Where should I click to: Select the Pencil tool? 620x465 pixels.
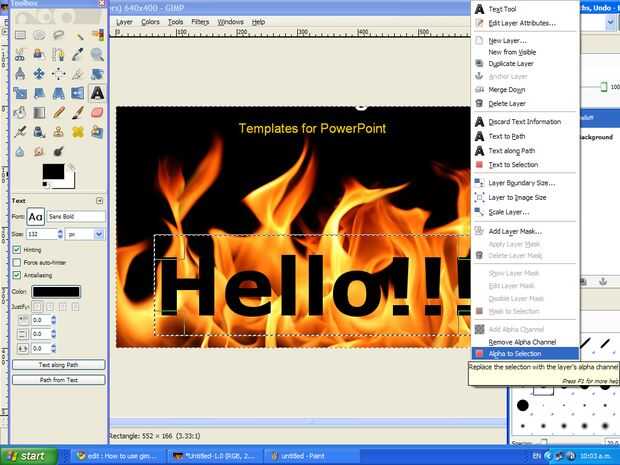point(59,113)
